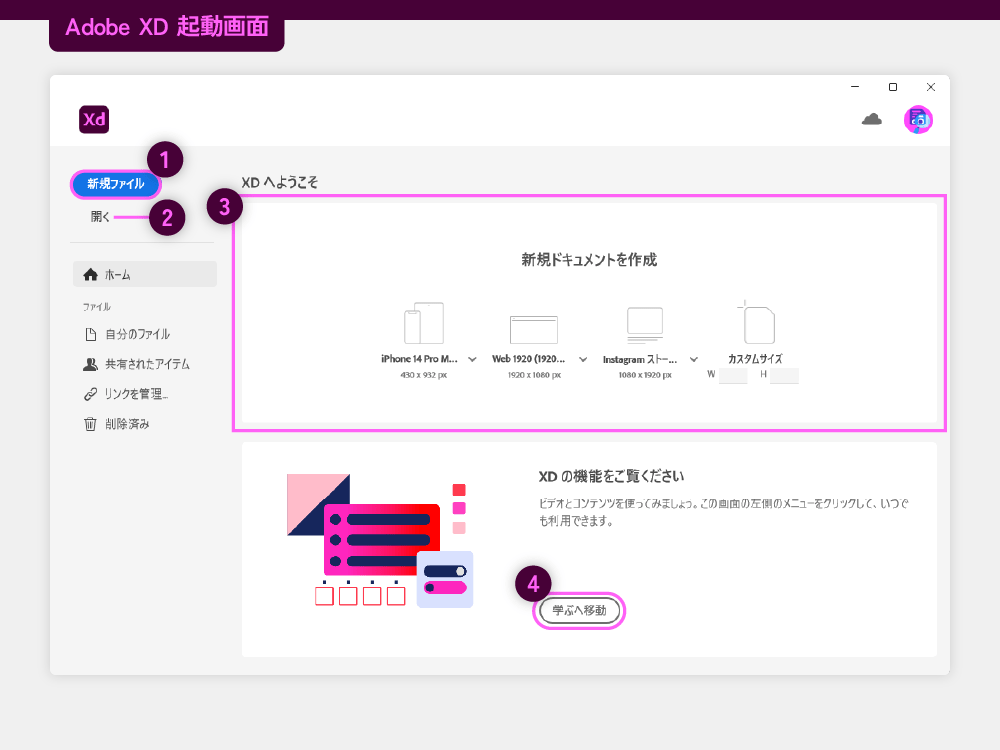
Task: Minimize the Adobe XD window
Action: click(x=855, y=87)
